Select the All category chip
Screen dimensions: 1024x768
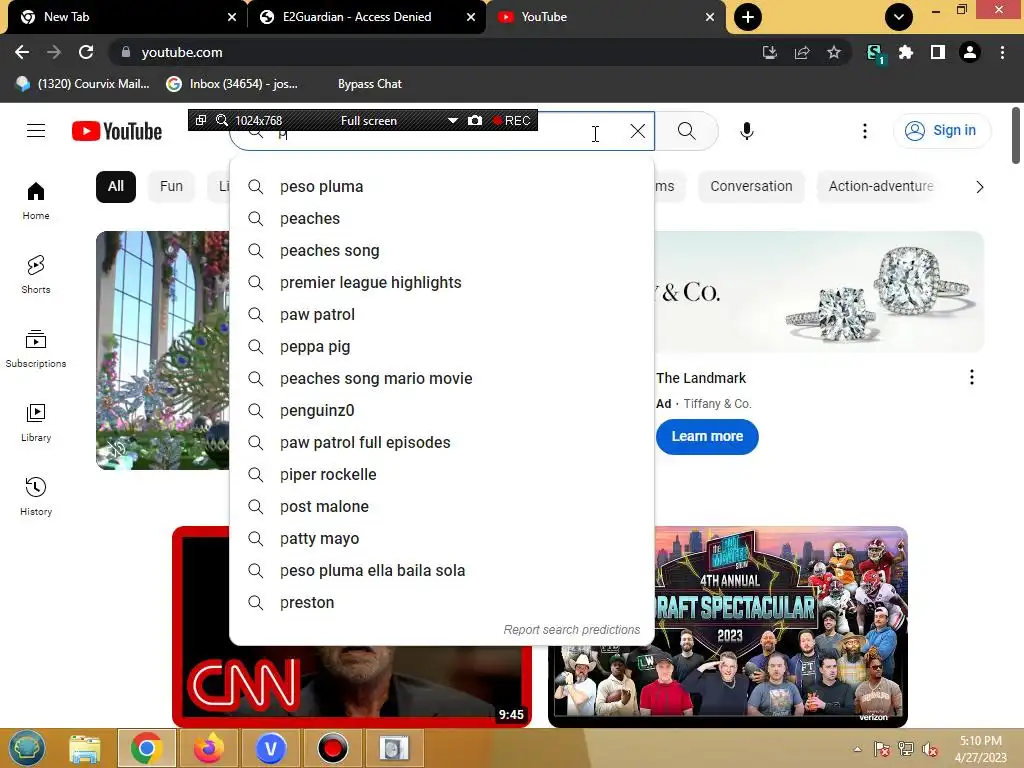tap(116, 186)
